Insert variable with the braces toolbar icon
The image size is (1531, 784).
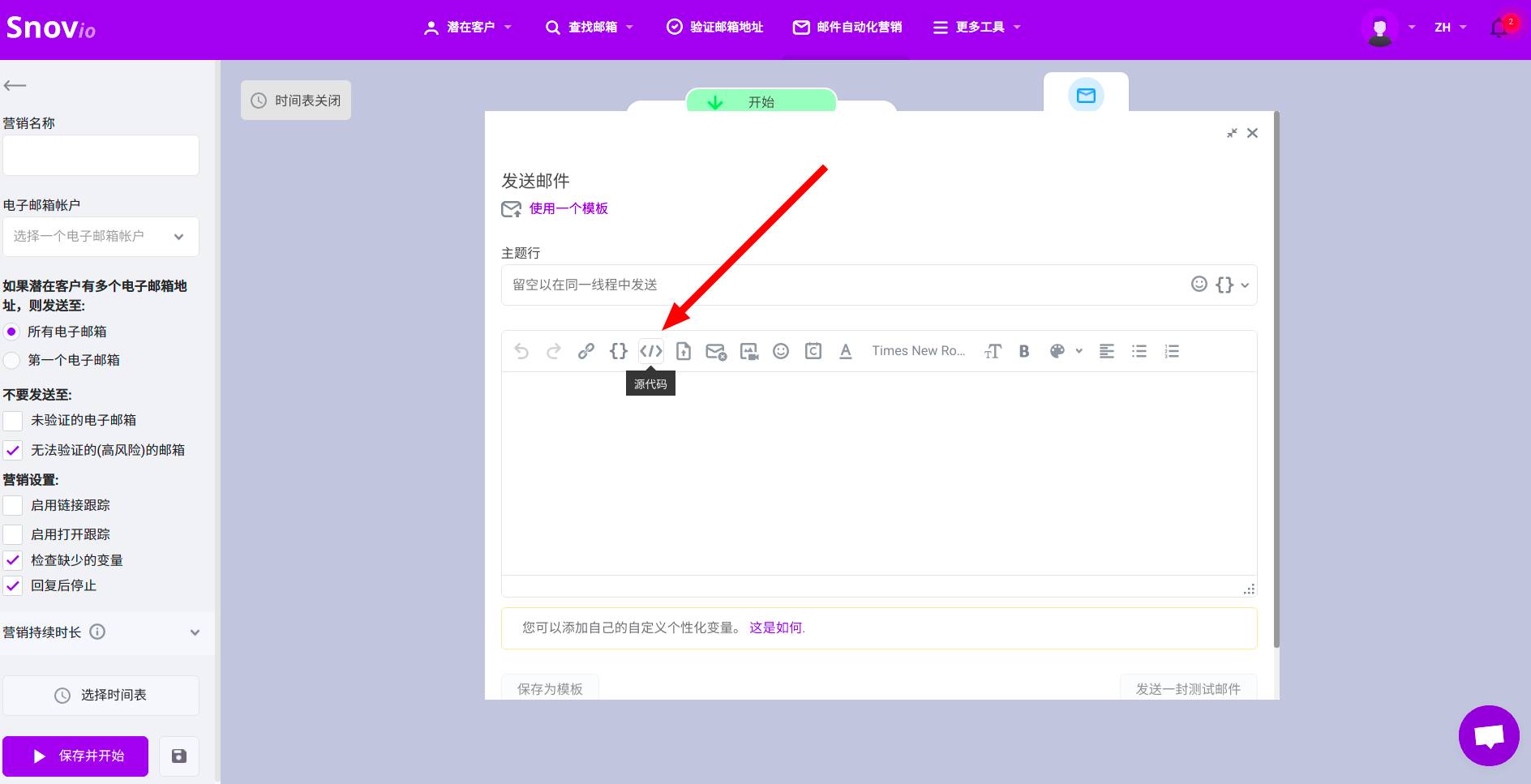click(x=619, y=351)
